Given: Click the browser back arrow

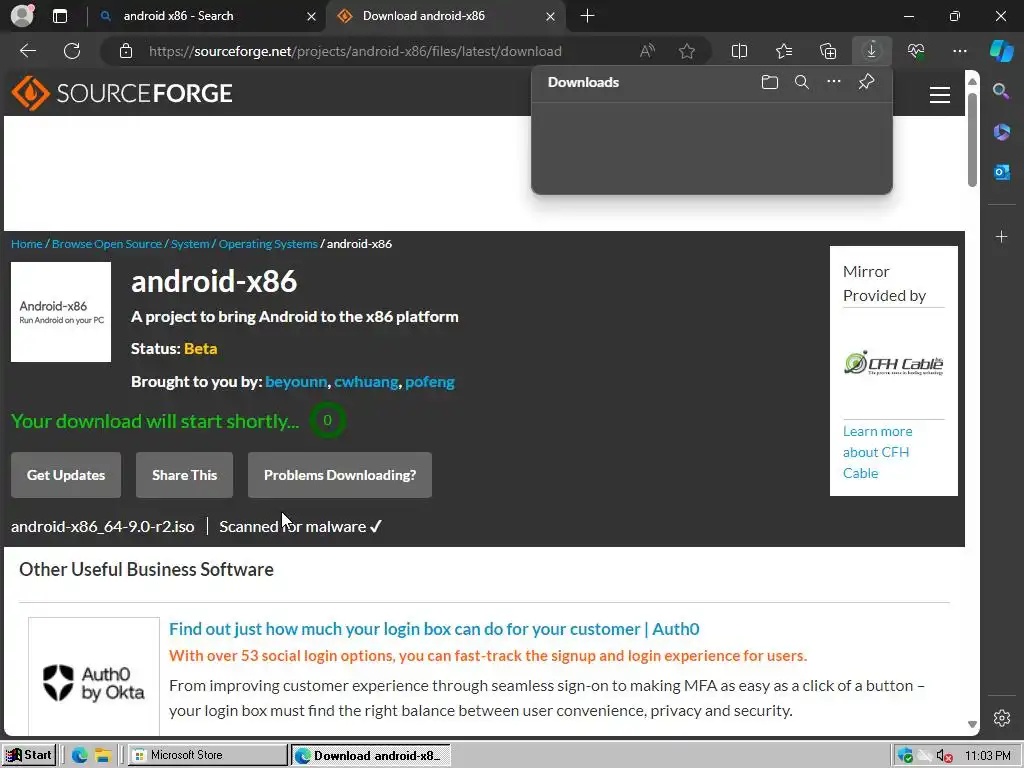Looking at the screenshot, I should [28, 51].
